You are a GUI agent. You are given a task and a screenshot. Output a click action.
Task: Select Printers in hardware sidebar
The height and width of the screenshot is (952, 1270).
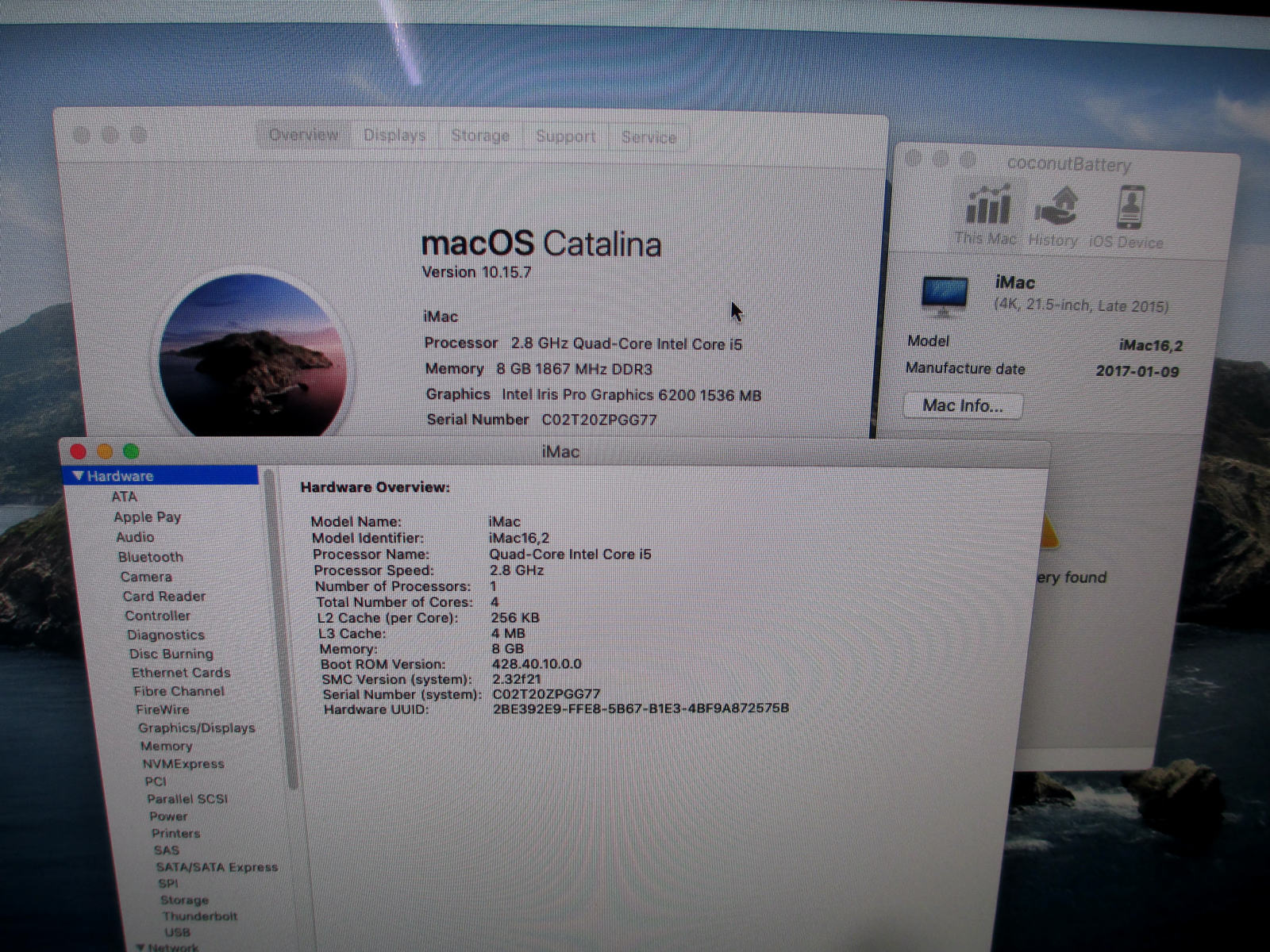coord(175,834)
